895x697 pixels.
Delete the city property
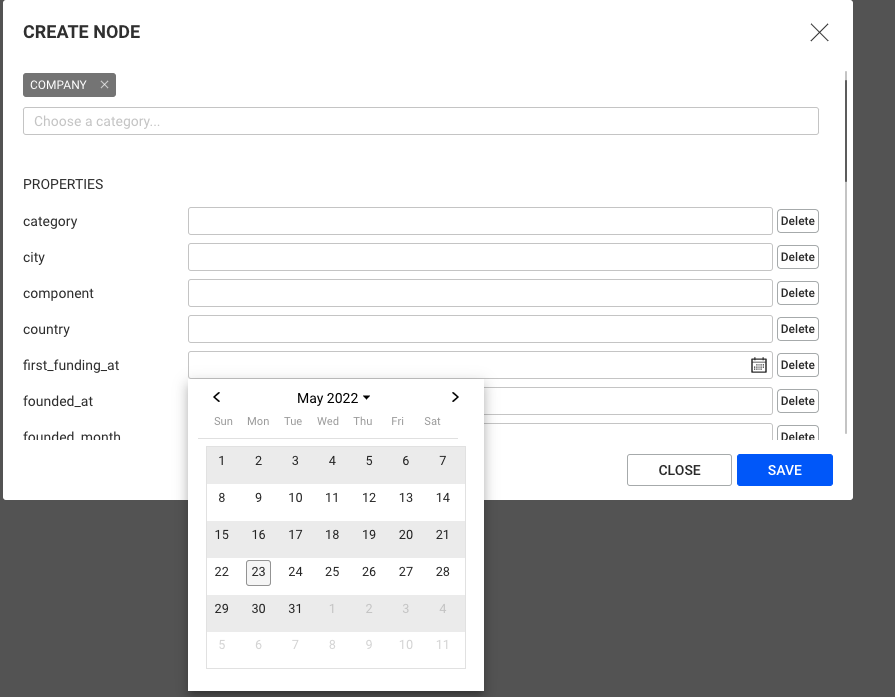797,257
